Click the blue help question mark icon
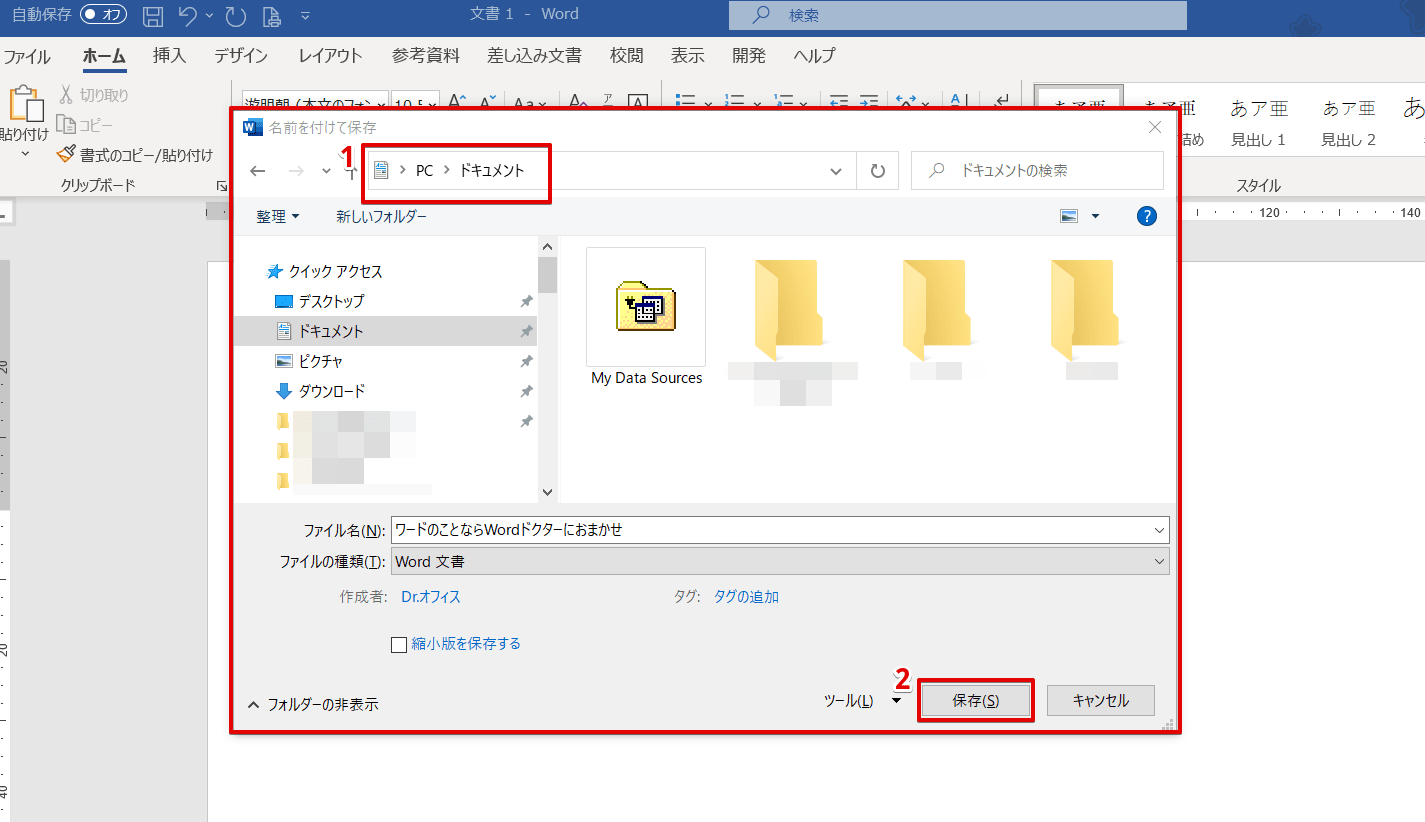The image size is (1425, 822). (x=1147, y=216)
